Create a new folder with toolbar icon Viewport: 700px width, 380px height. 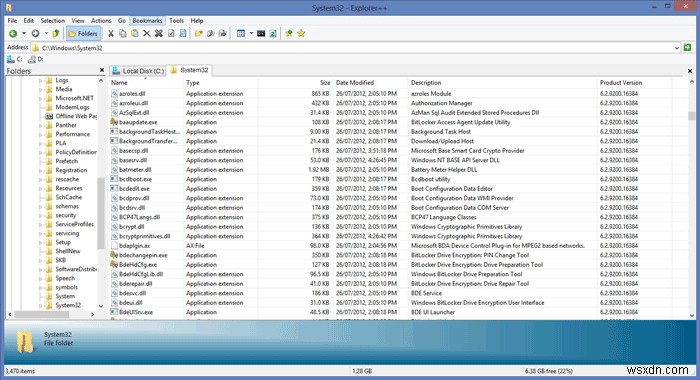199,33
